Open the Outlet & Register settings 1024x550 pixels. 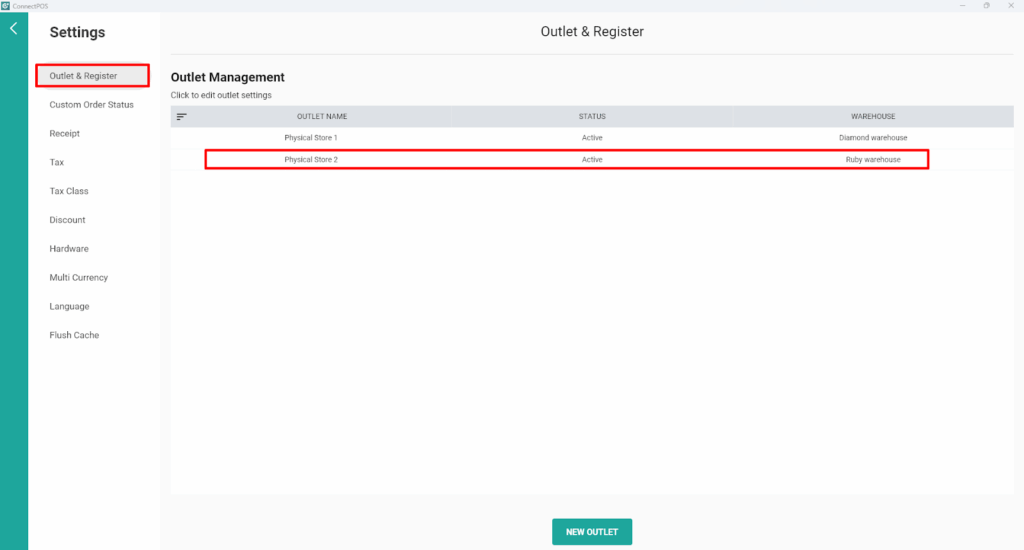click(83, 76)
